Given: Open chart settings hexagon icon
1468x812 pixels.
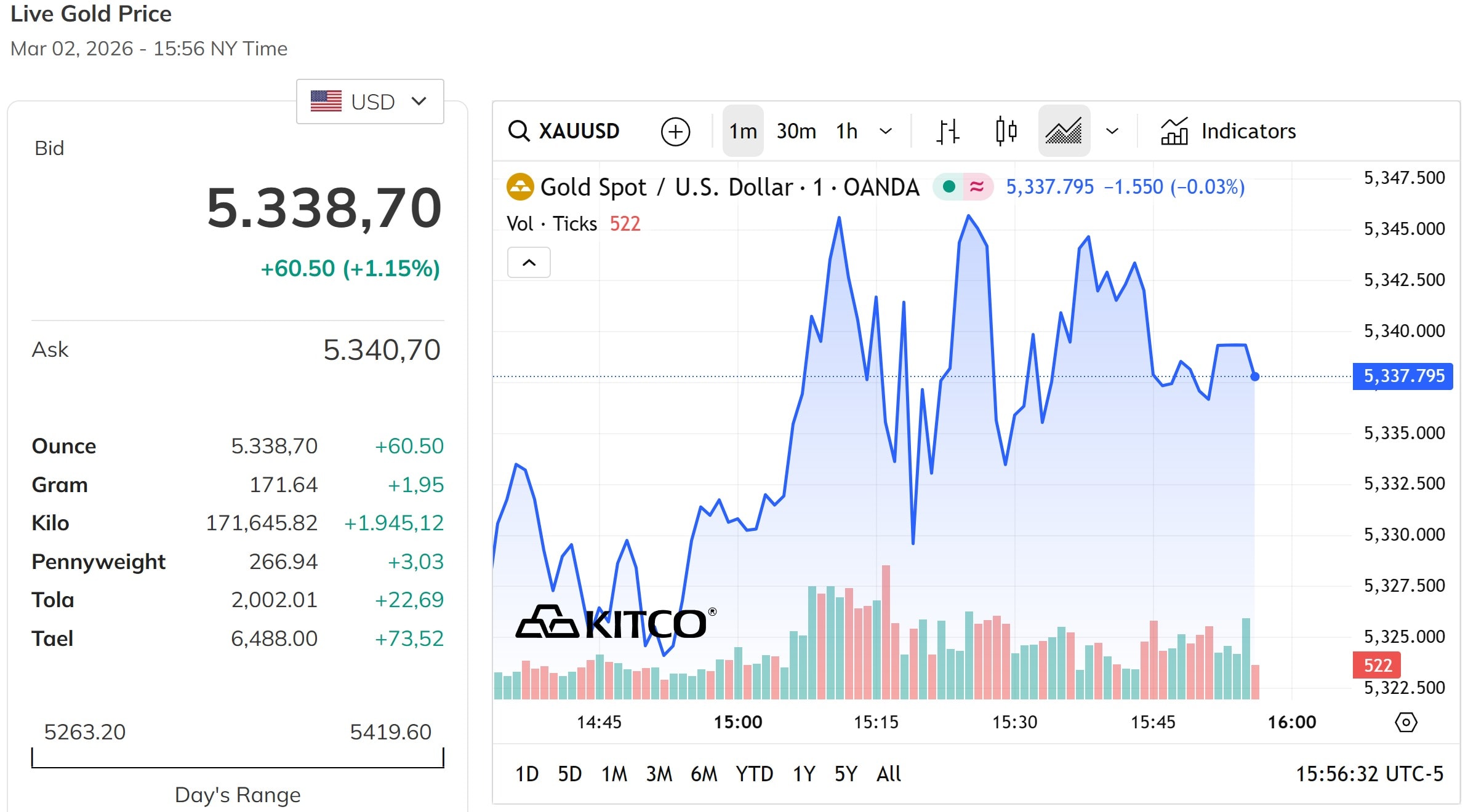Looking at the screenshot, I should point(1406,722).
